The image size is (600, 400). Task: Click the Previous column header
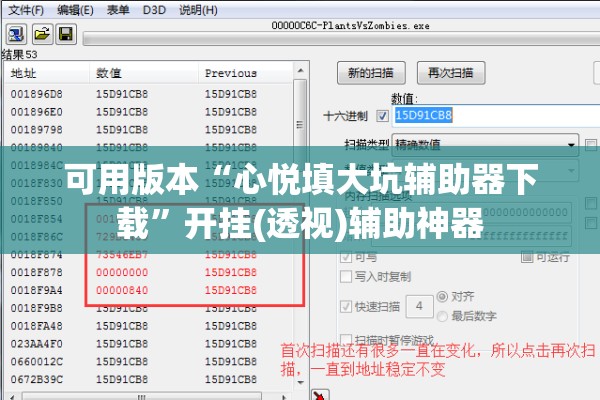point(245,73)
